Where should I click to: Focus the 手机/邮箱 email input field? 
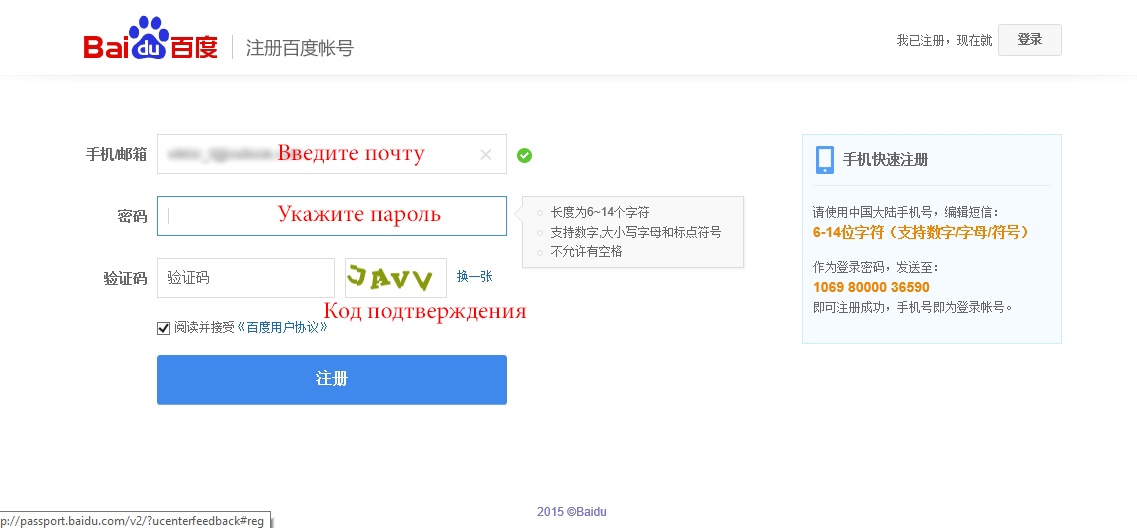coord(331,154)
